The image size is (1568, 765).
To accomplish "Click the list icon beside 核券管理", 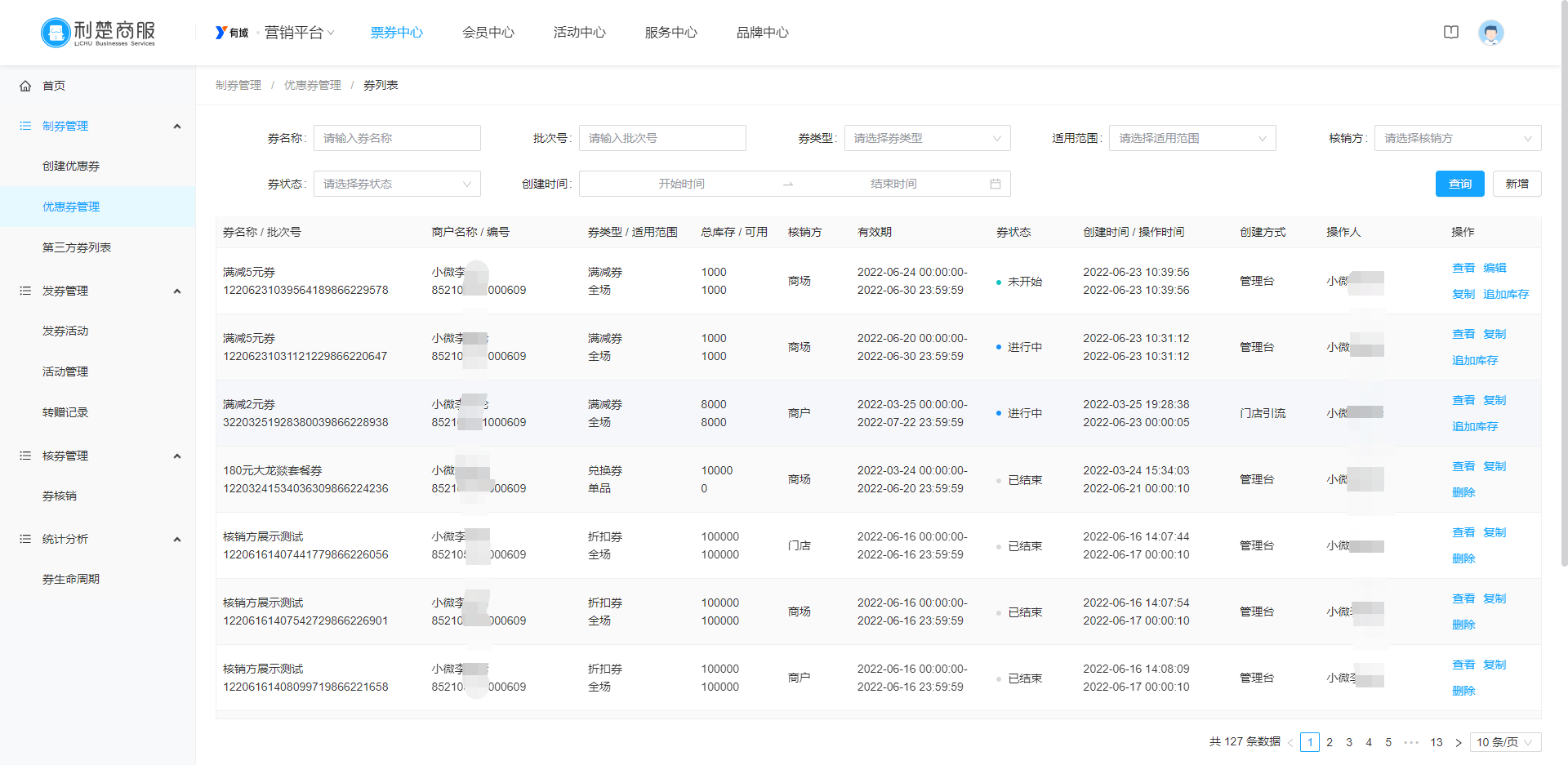I will pos(25,456).
